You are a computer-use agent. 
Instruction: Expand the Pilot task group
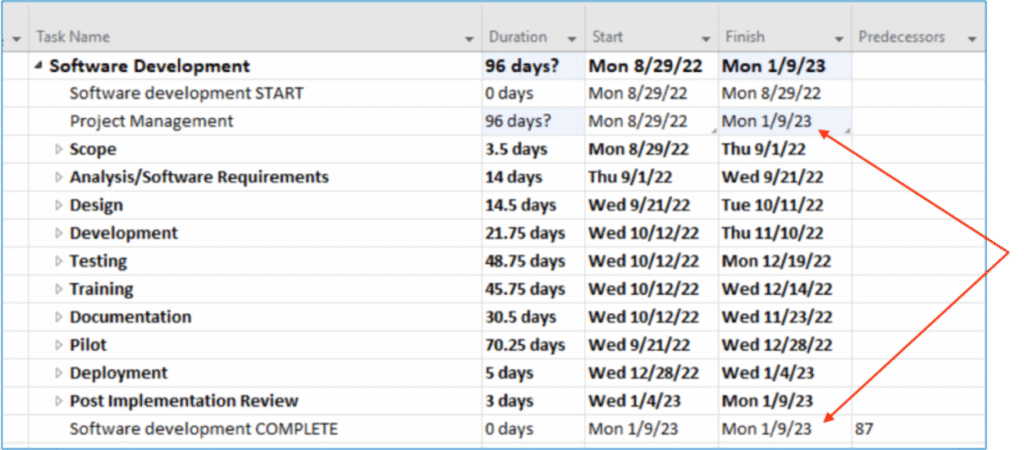click(58, 346)
